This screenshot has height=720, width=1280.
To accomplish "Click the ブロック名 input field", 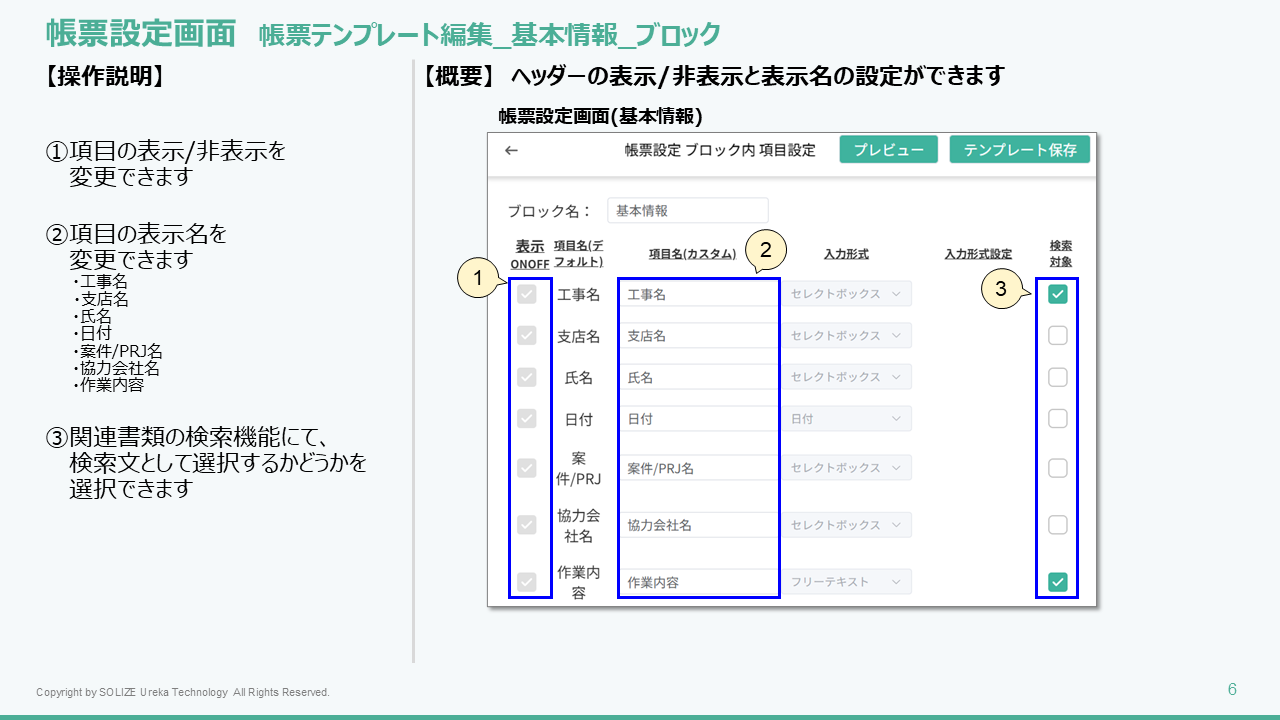I will 687,211.
